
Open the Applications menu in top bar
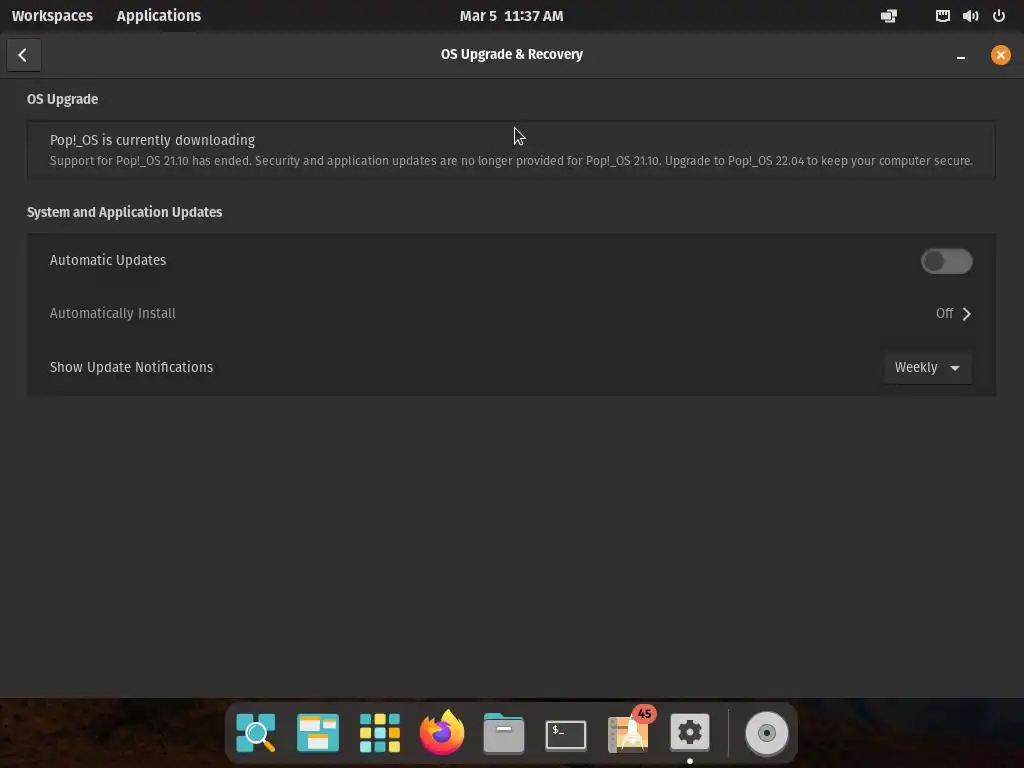tap(159, 16)
